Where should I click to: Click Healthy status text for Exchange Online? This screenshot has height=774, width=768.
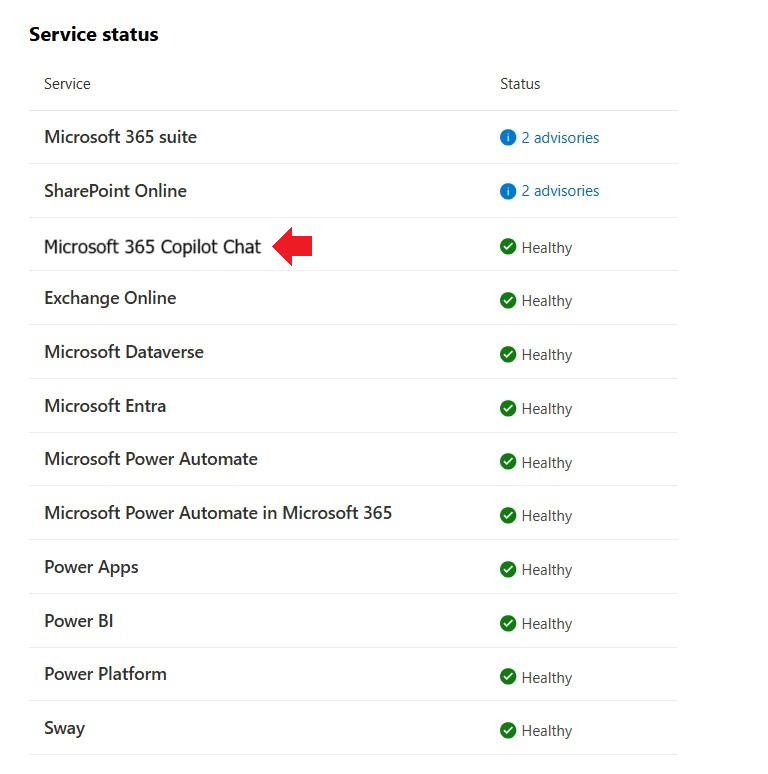click(547, 301)
